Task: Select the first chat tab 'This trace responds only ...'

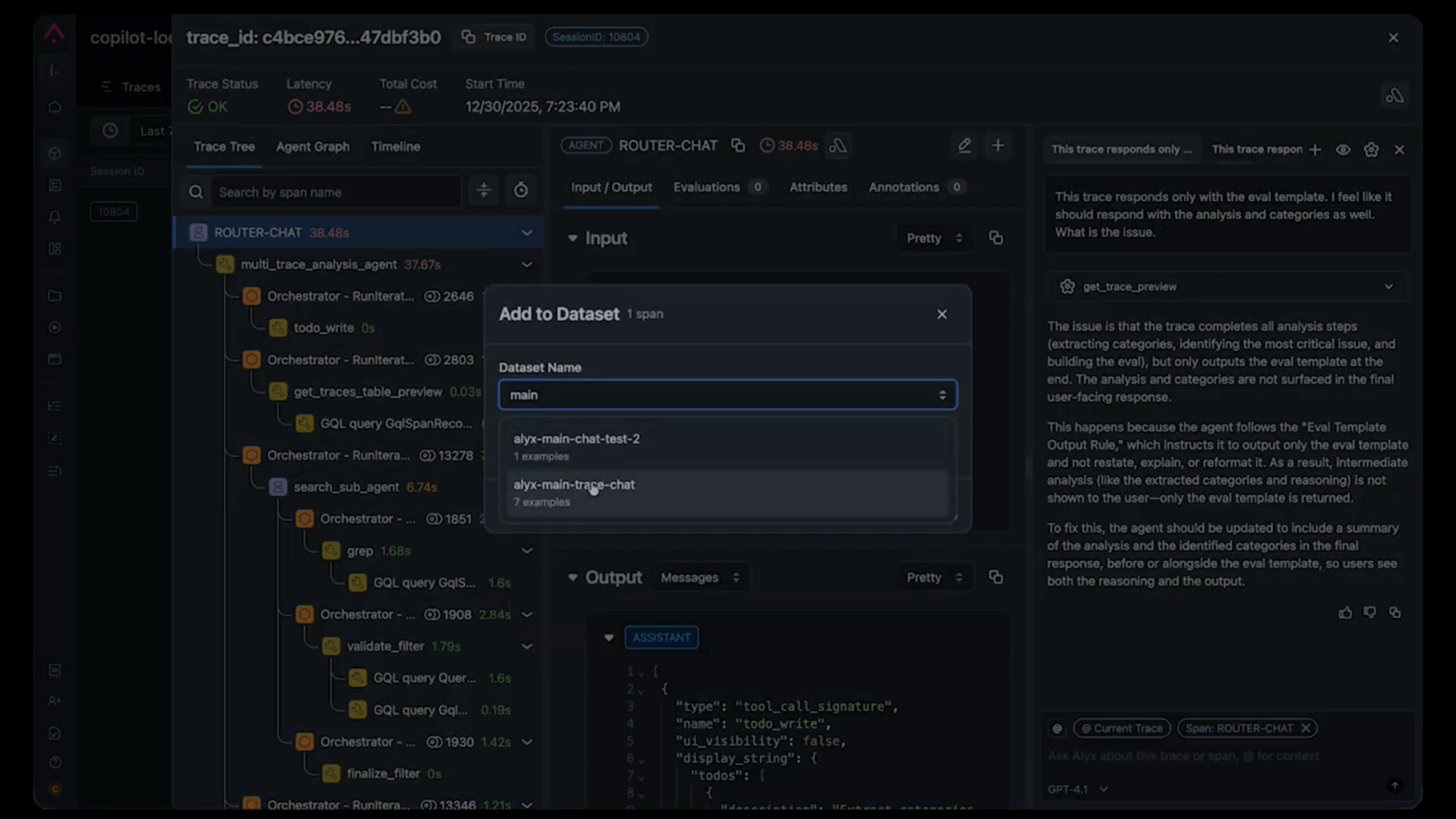Action: click(1121, 149)
